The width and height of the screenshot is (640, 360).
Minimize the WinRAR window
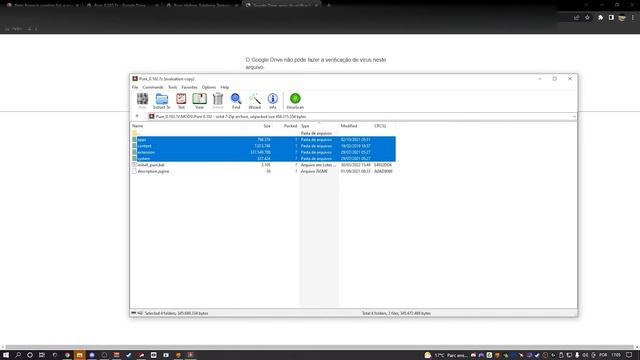click(540, 79)
